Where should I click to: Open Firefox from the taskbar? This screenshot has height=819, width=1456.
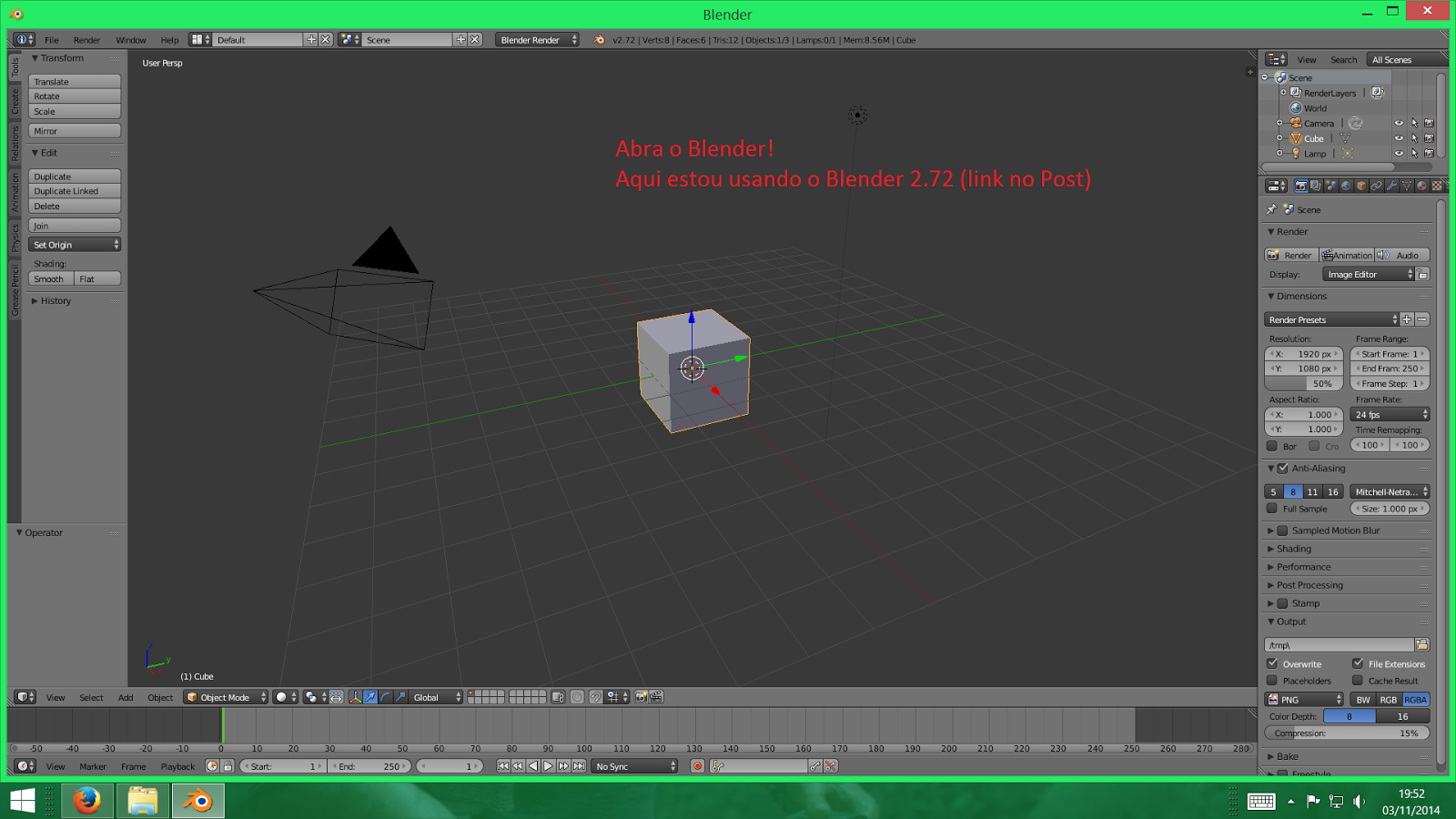pyautogui.click(x=87, y=801)
